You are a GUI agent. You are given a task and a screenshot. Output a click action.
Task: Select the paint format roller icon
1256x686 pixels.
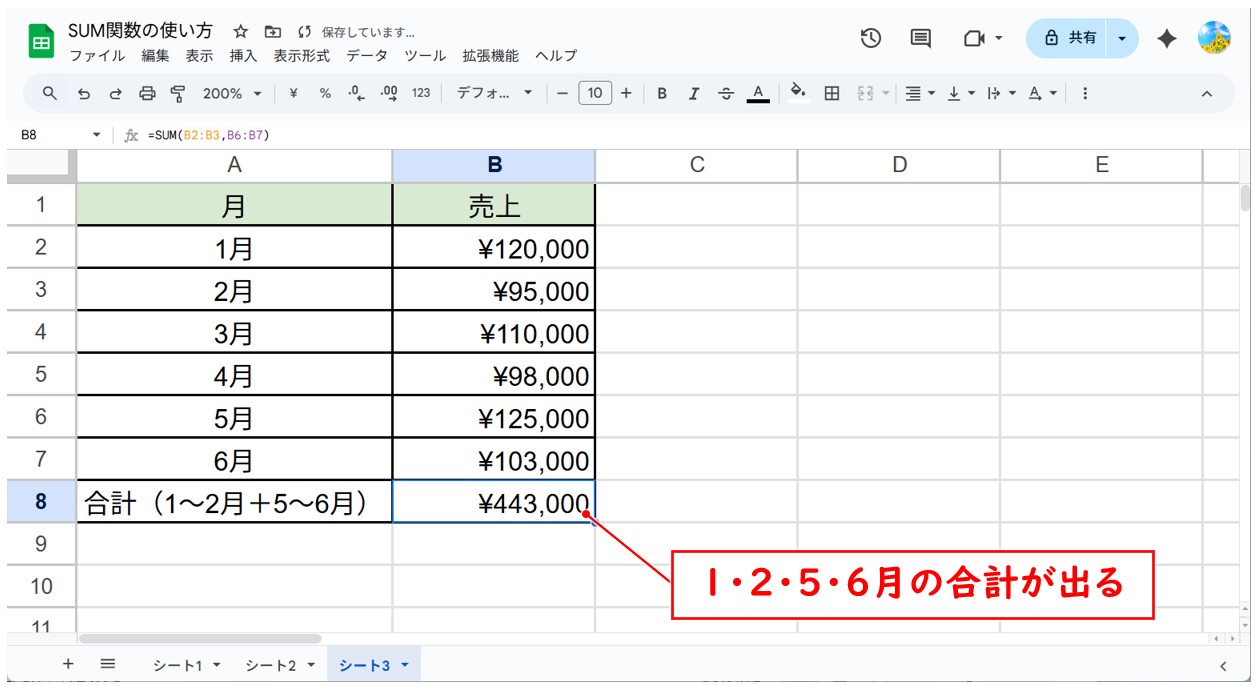[x=178, y=93]
